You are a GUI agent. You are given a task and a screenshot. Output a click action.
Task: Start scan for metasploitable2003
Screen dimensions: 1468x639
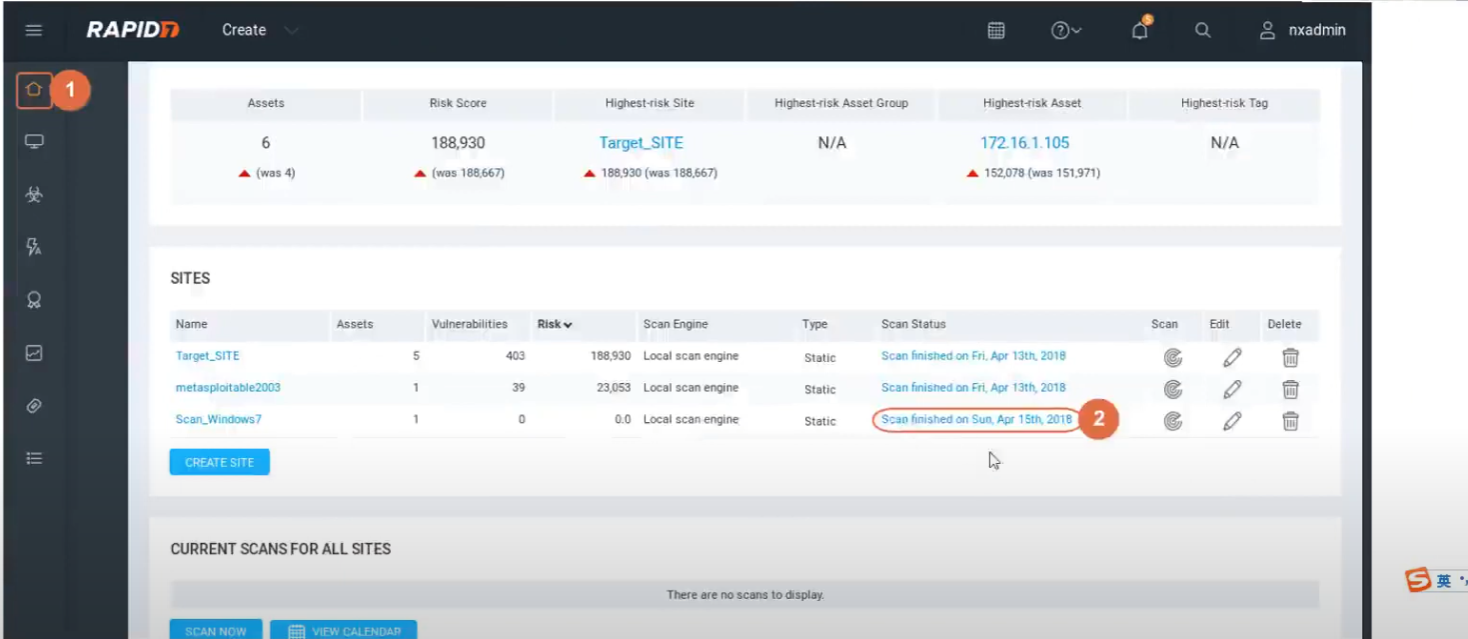coord(1173,389)
